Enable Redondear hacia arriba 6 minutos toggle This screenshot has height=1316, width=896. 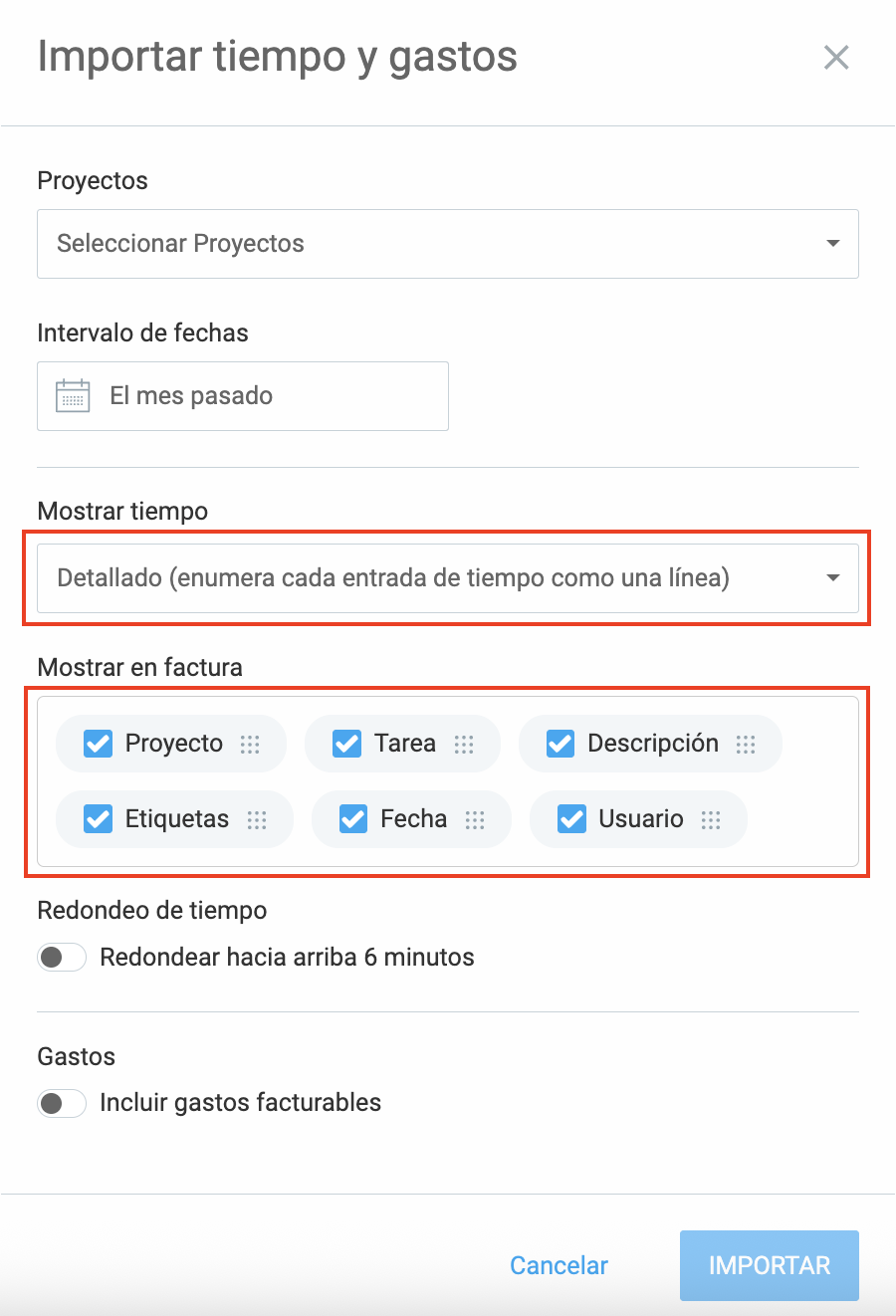click(62, 958)
